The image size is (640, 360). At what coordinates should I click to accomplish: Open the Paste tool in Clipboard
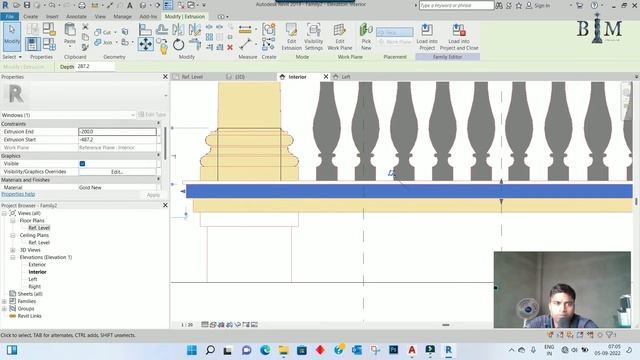[x=70, y=33]
